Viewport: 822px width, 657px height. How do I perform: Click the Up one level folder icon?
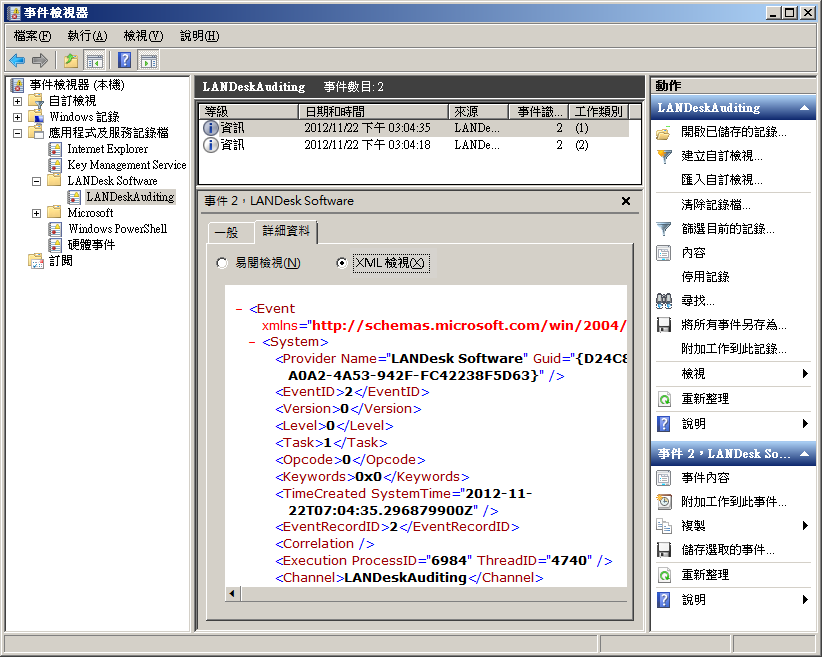(71, 60)
